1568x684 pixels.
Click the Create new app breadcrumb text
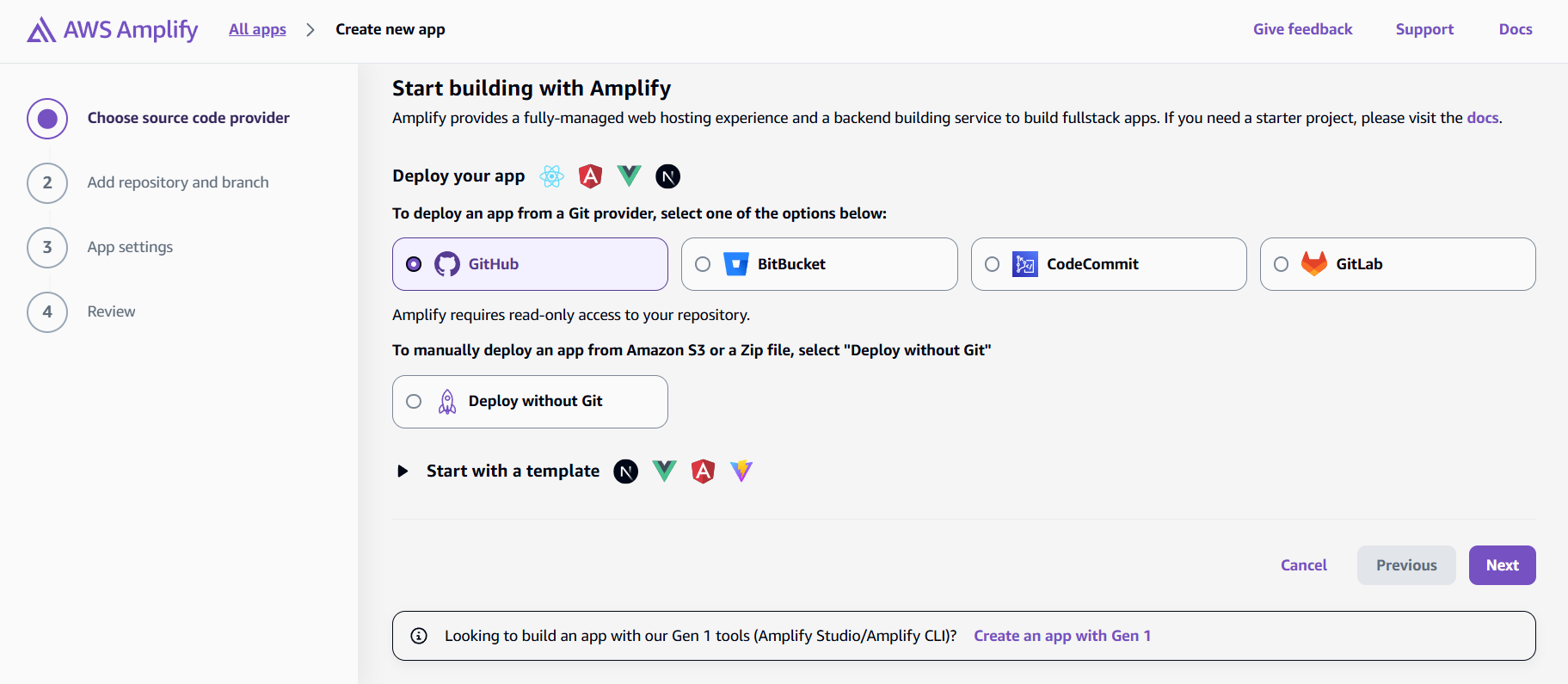390,29
